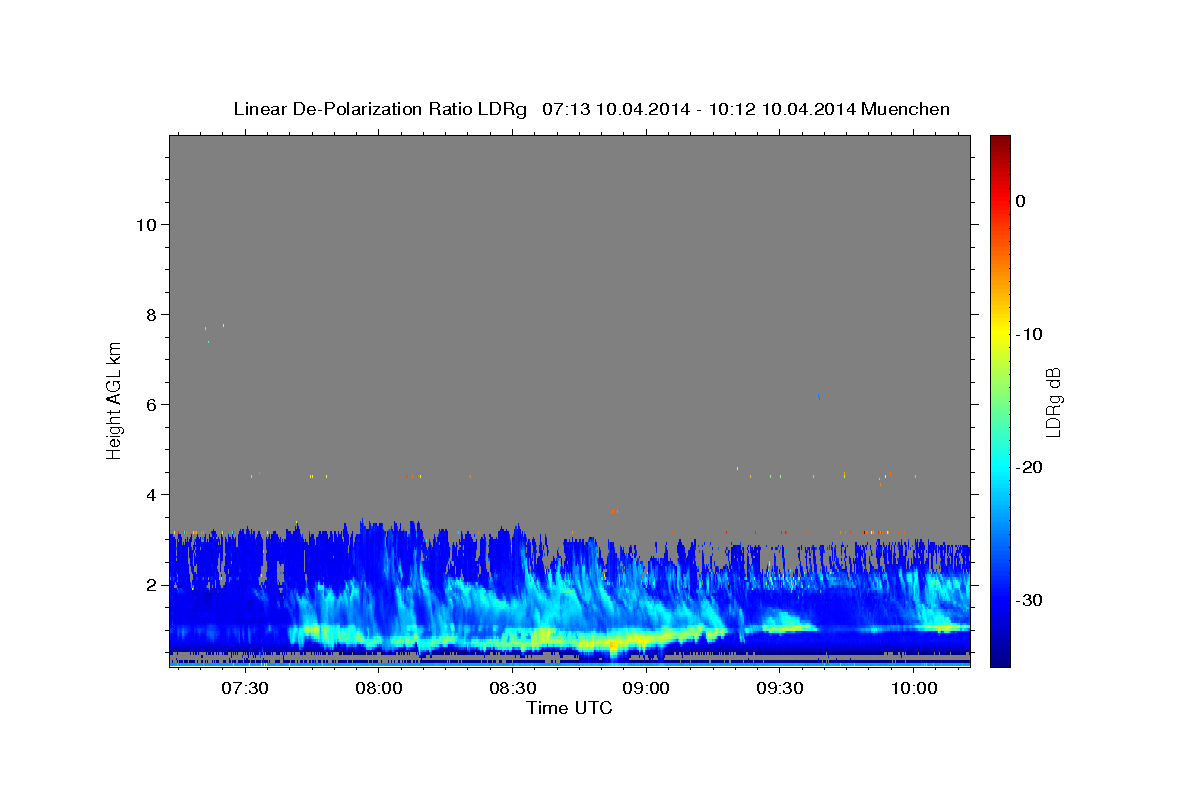Click the 'Muenchen' location label in the title
This screenshot has width=1200, height=800.
[x=906, y=109]
